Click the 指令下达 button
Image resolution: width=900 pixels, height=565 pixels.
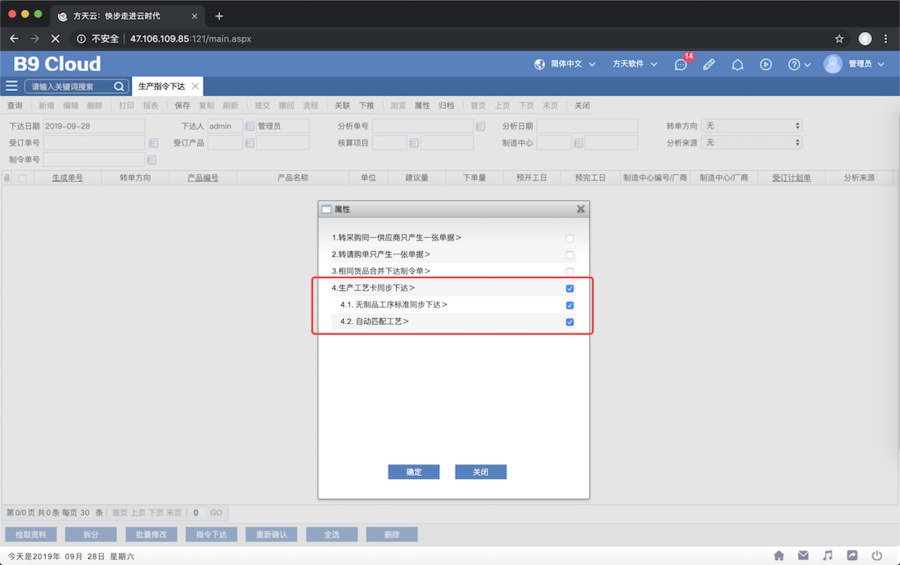click(x=211, y=535)
